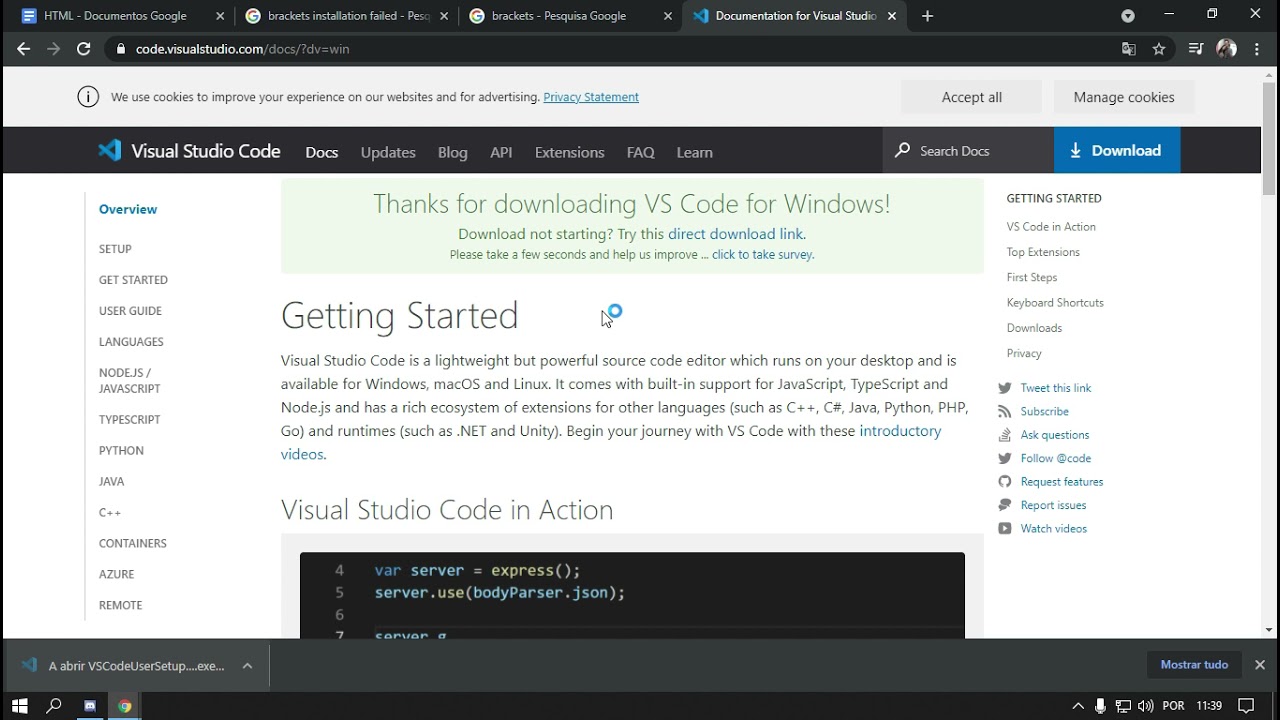Viewport: 1280px width, 720px height.
Task: Close the downloads bar
Action: [x=1260, y=665]
